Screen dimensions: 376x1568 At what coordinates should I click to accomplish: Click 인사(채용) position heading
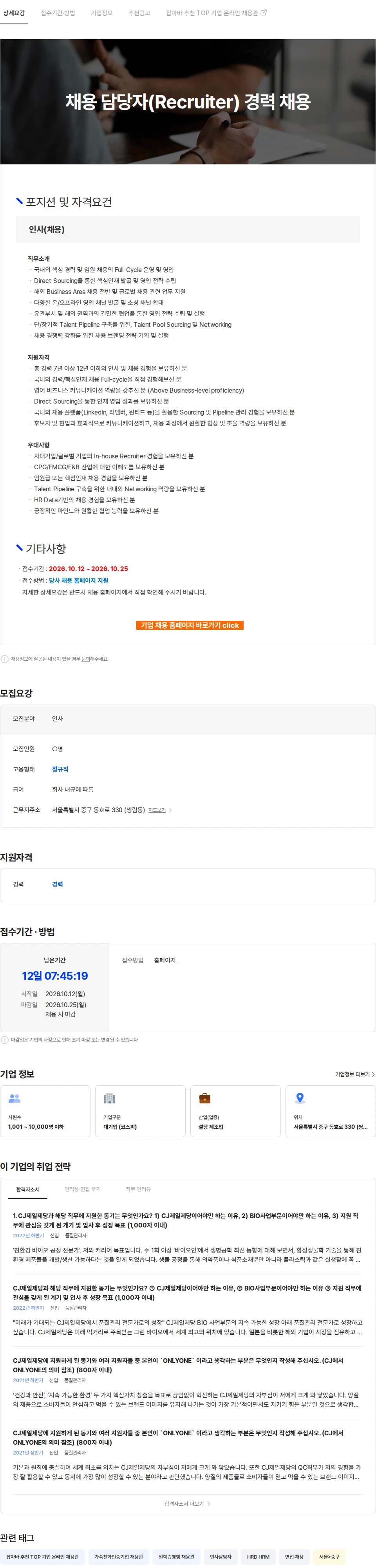pos(46,229)
